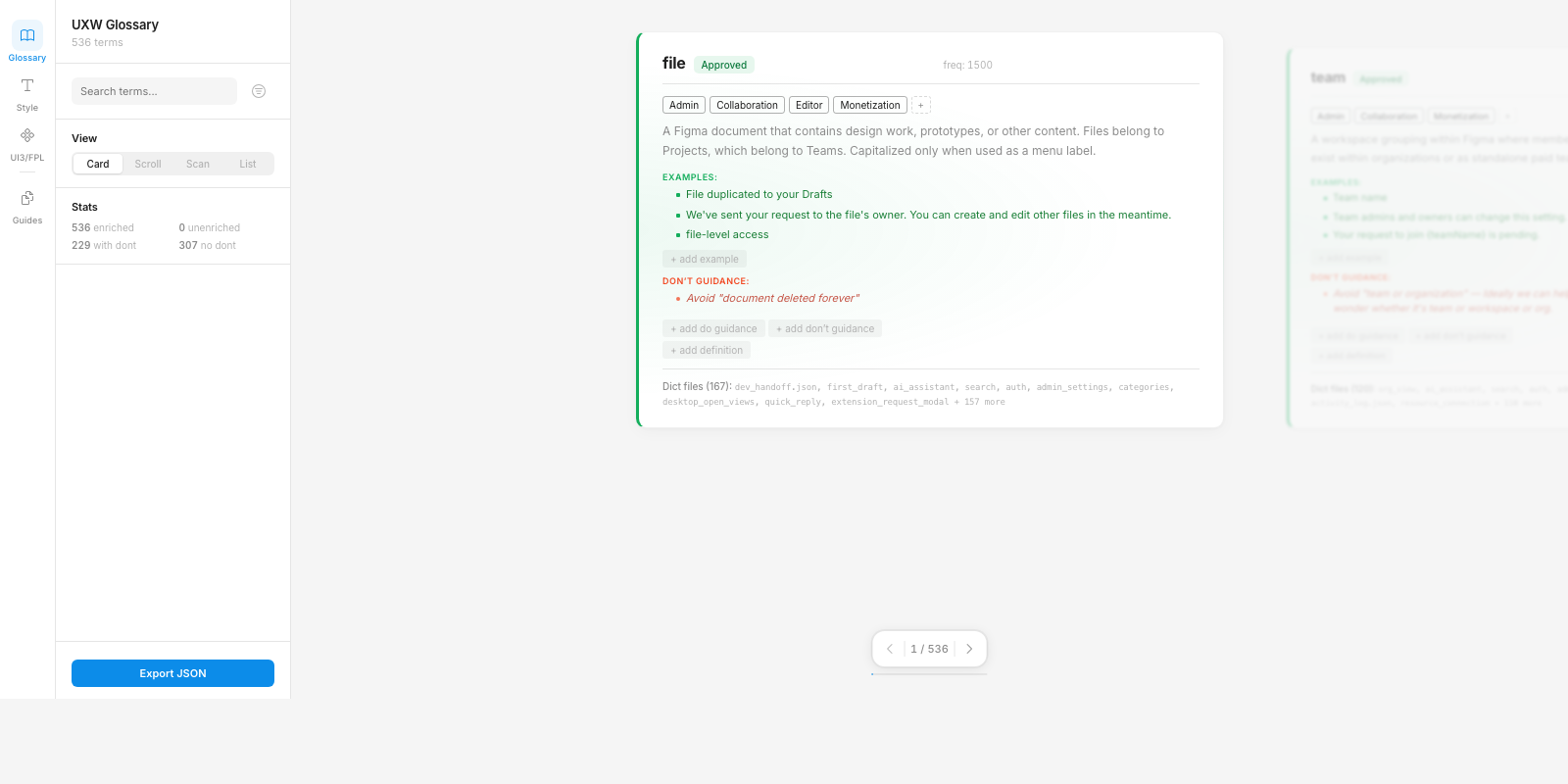Click example starting 'We've sent your request'
Viewport: 1568px width, 784px height.
tap(928, 215)
